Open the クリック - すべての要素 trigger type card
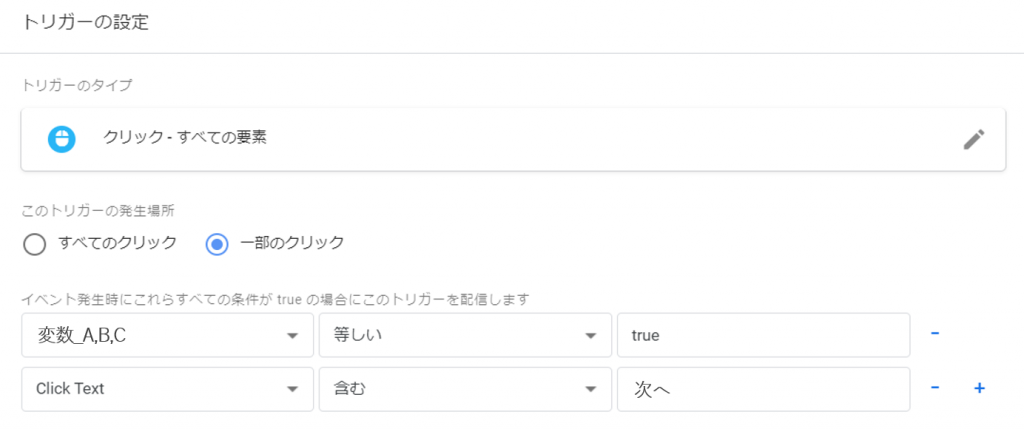1024x429 pixels. (513, 139)
